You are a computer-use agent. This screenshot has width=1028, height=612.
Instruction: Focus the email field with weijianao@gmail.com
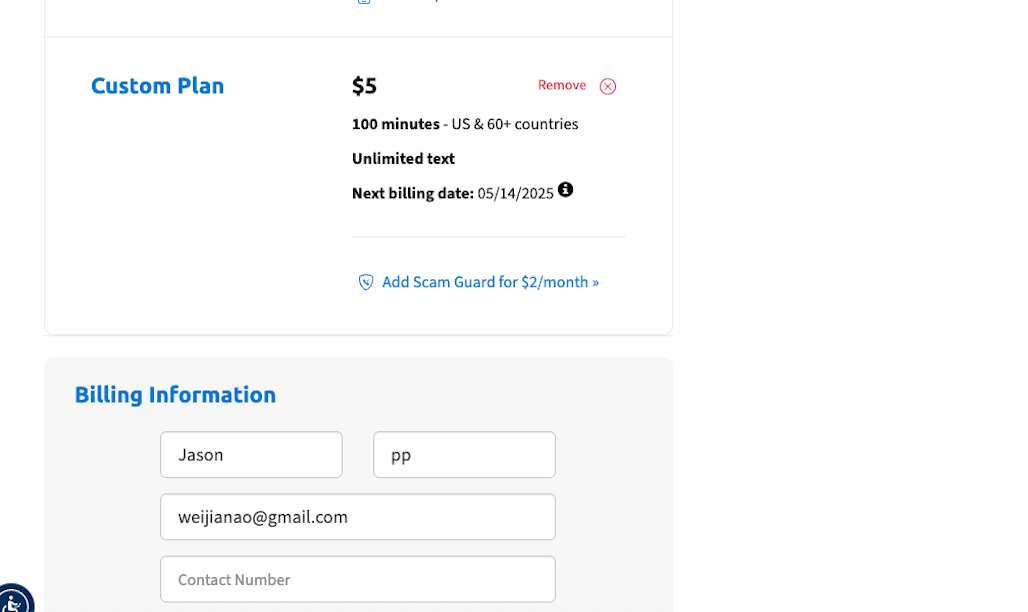(357, 517)
